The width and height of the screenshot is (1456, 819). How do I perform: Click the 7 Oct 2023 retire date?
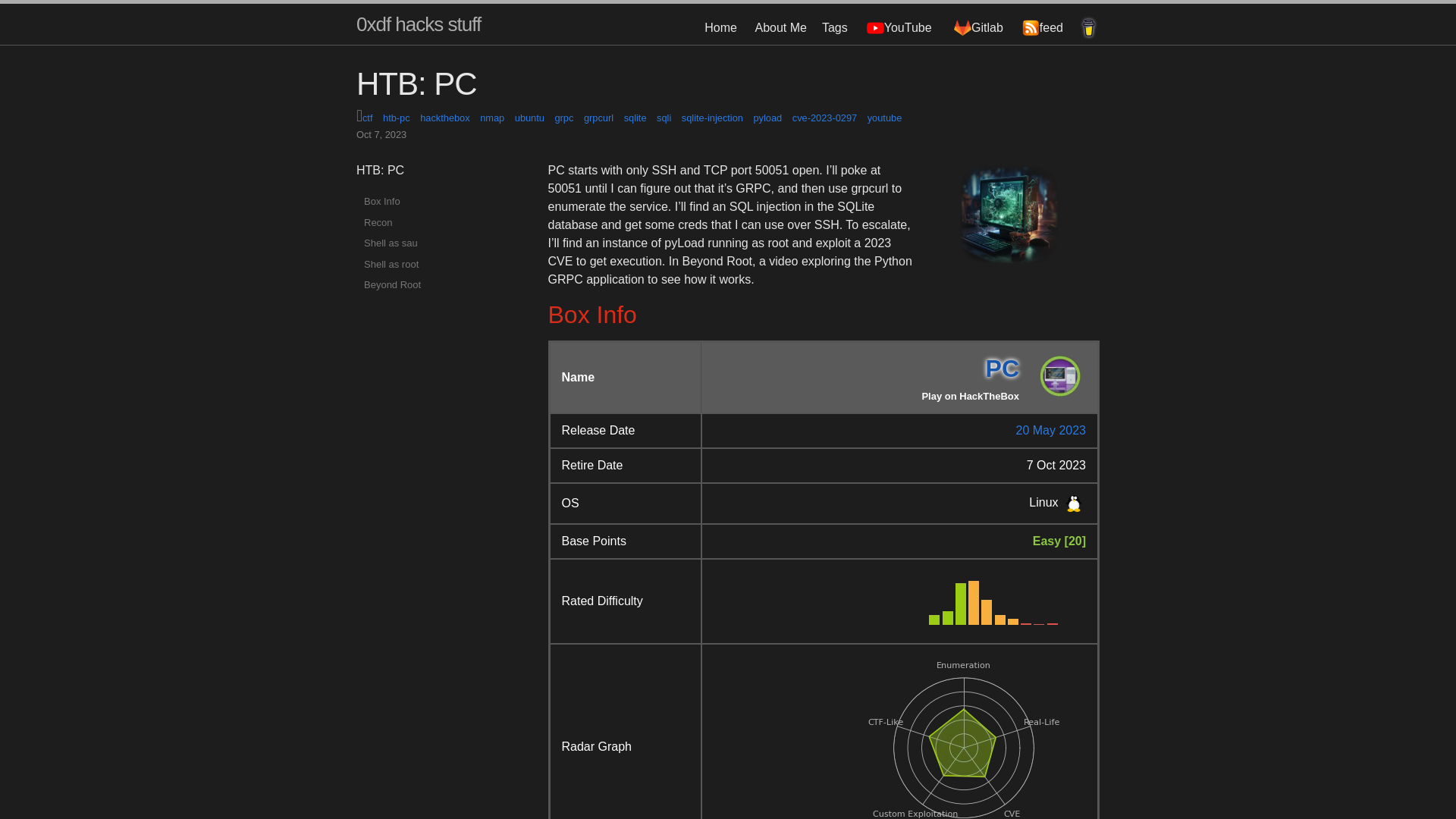pos(1056,466)
